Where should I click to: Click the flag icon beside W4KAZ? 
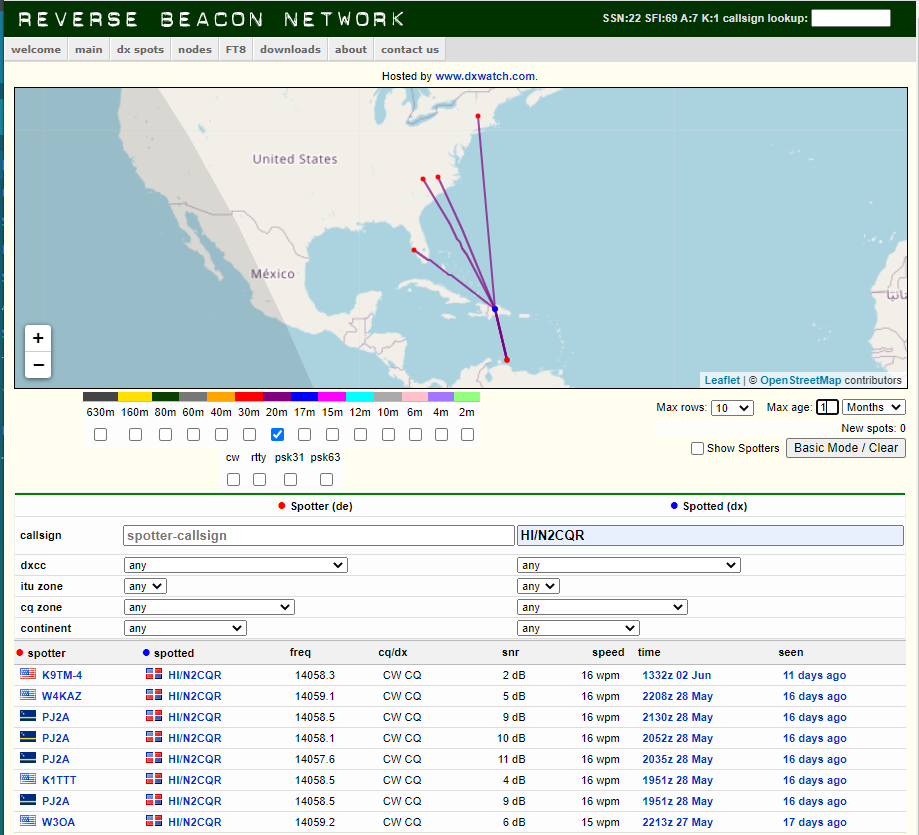(27, 696)
